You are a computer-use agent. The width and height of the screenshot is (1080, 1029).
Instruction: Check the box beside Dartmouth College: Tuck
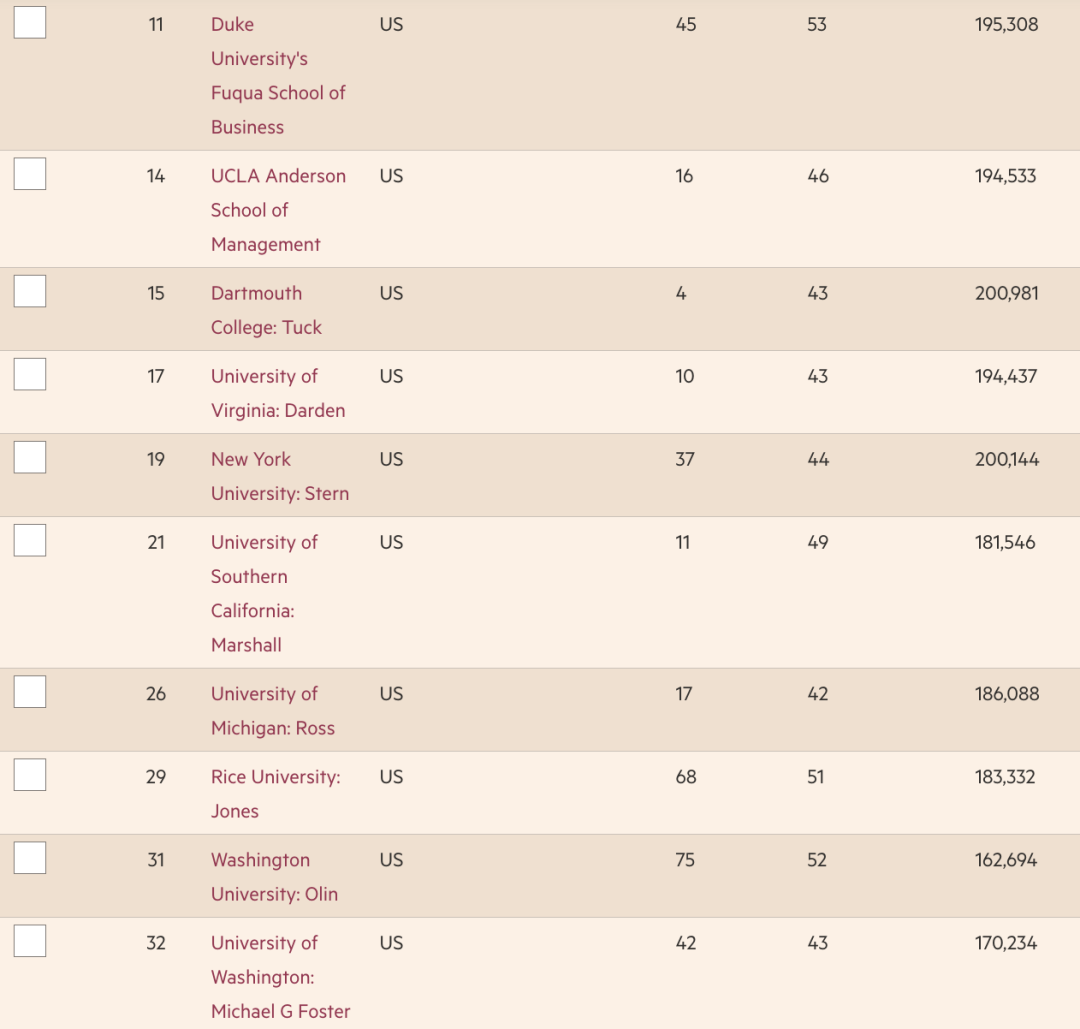[30, 291]
